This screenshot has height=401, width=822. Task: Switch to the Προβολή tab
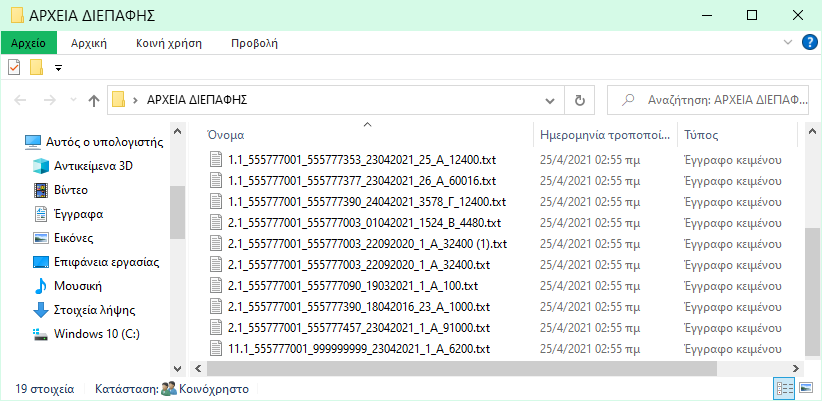click(x=254, y=43)
